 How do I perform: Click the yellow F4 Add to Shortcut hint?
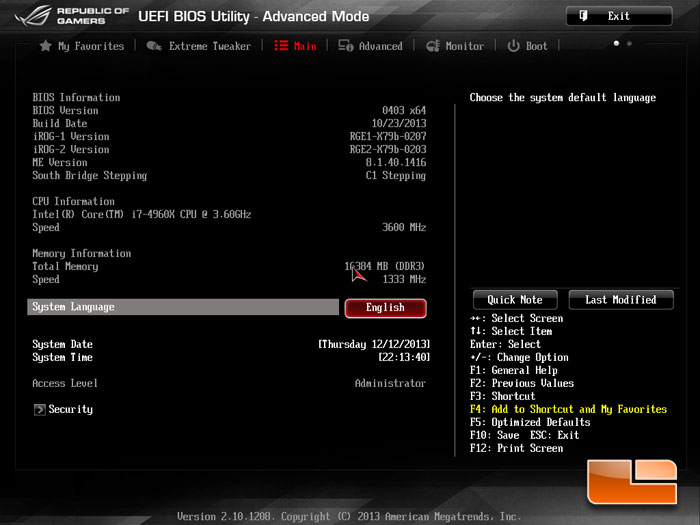click(x=568, y=409)
